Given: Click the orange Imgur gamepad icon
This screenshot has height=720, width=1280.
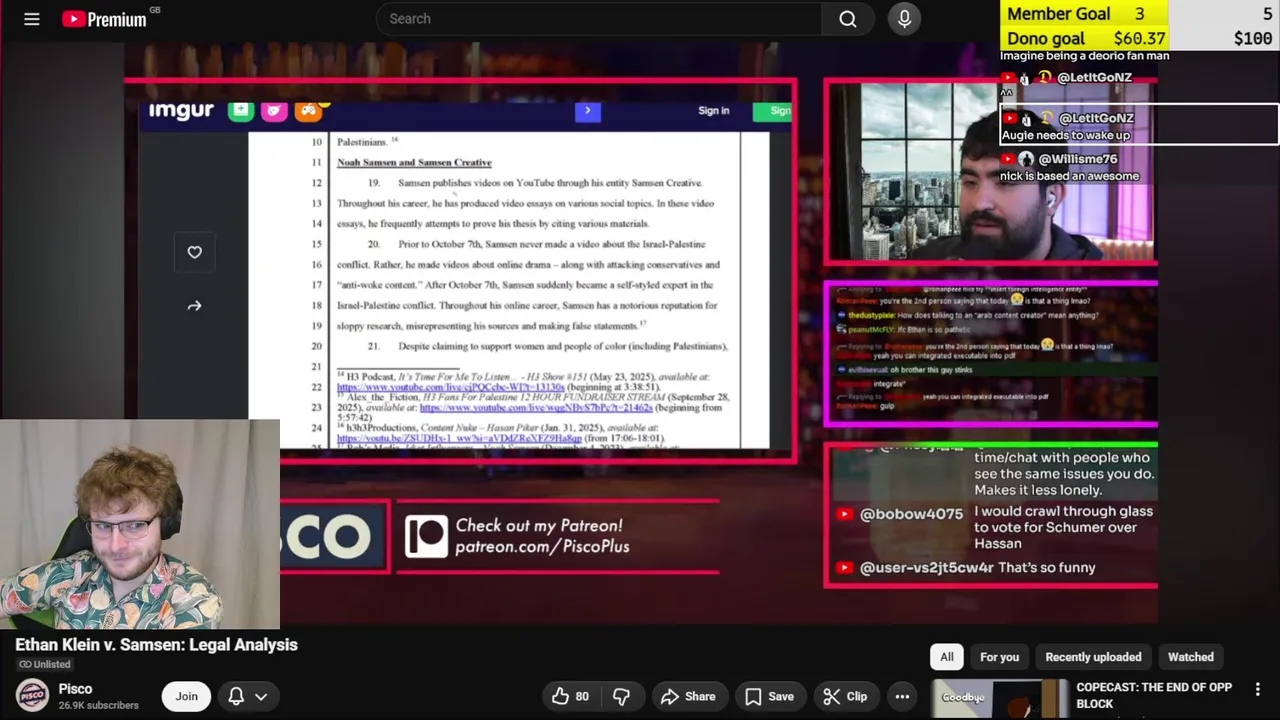Looking at the screenshot, I should tap(308, 110).
